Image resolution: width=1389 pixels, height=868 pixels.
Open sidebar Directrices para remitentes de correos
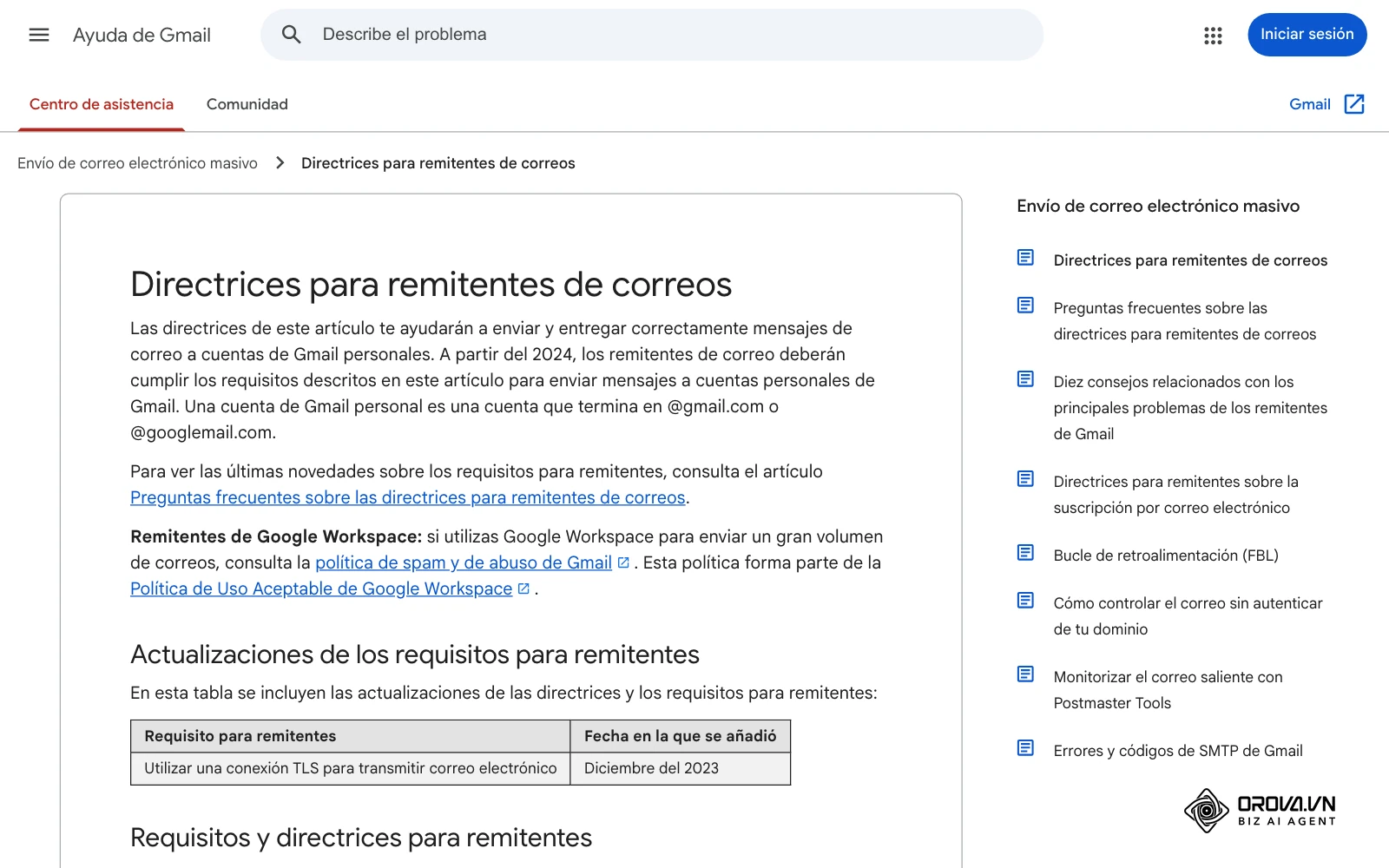(1190, 260)
